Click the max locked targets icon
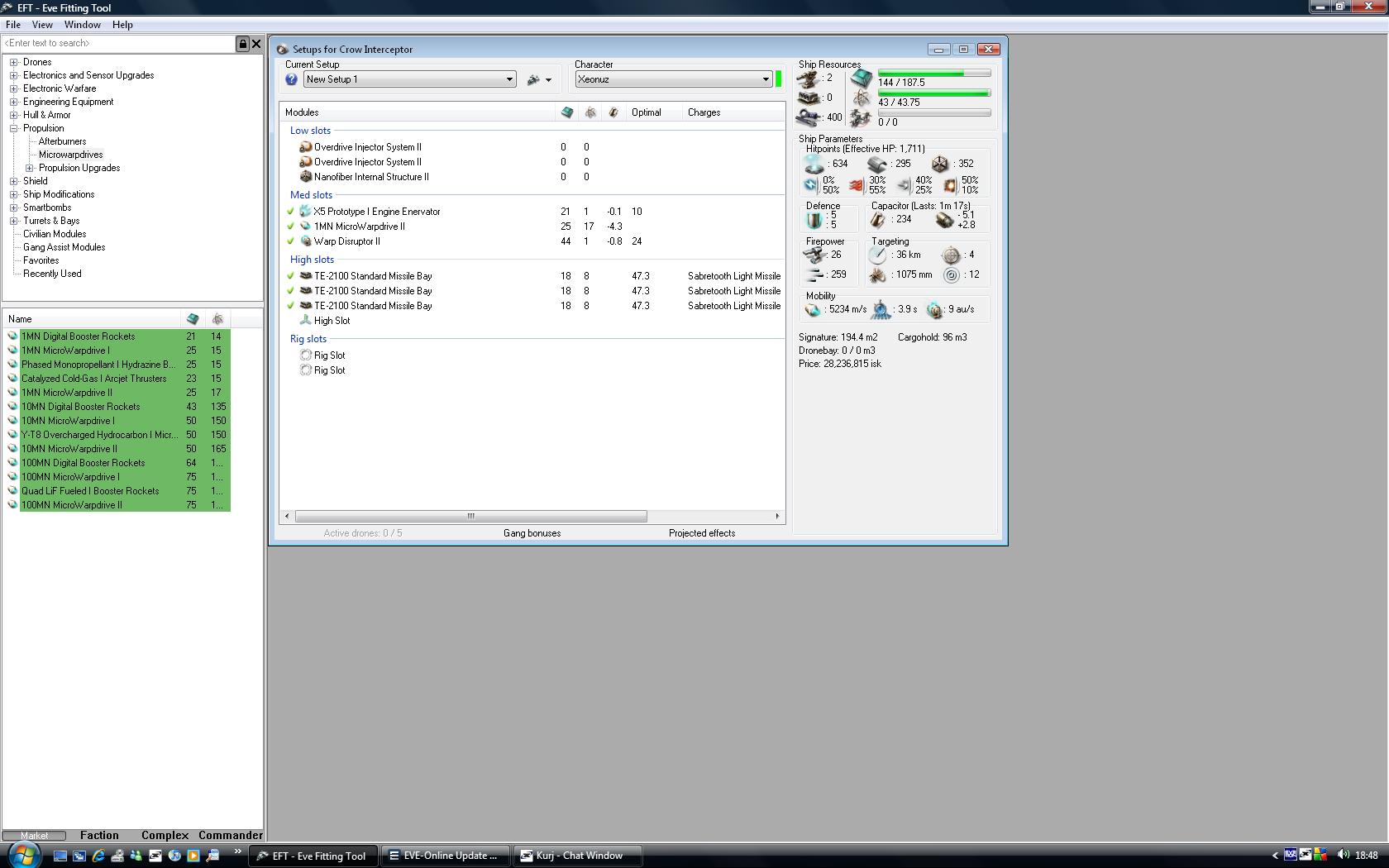This screenshot has width=1389, height=868. [x=952, y=255]
